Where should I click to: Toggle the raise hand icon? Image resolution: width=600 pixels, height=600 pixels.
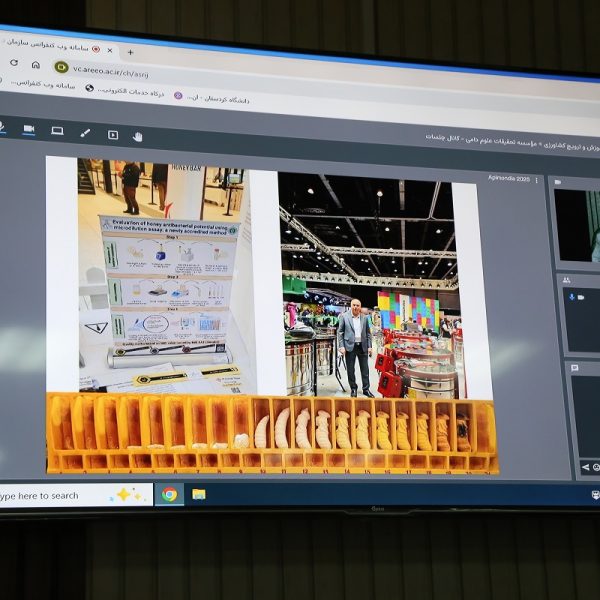138,136
